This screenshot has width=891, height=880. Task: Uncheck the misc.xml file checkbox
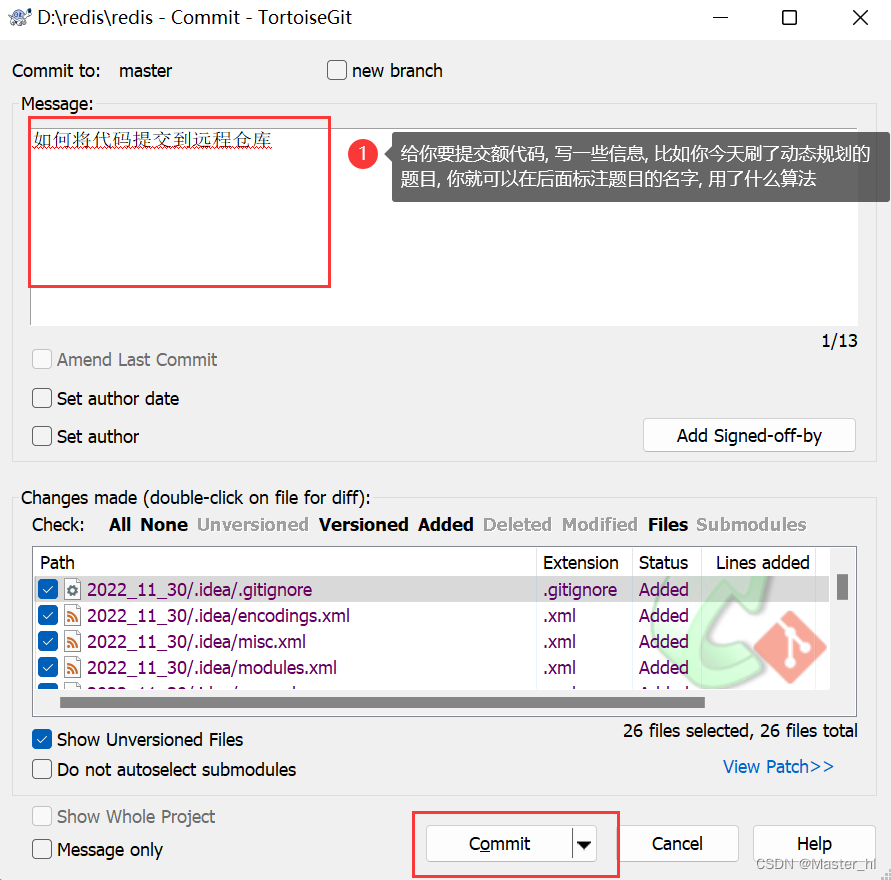point(48,642)
